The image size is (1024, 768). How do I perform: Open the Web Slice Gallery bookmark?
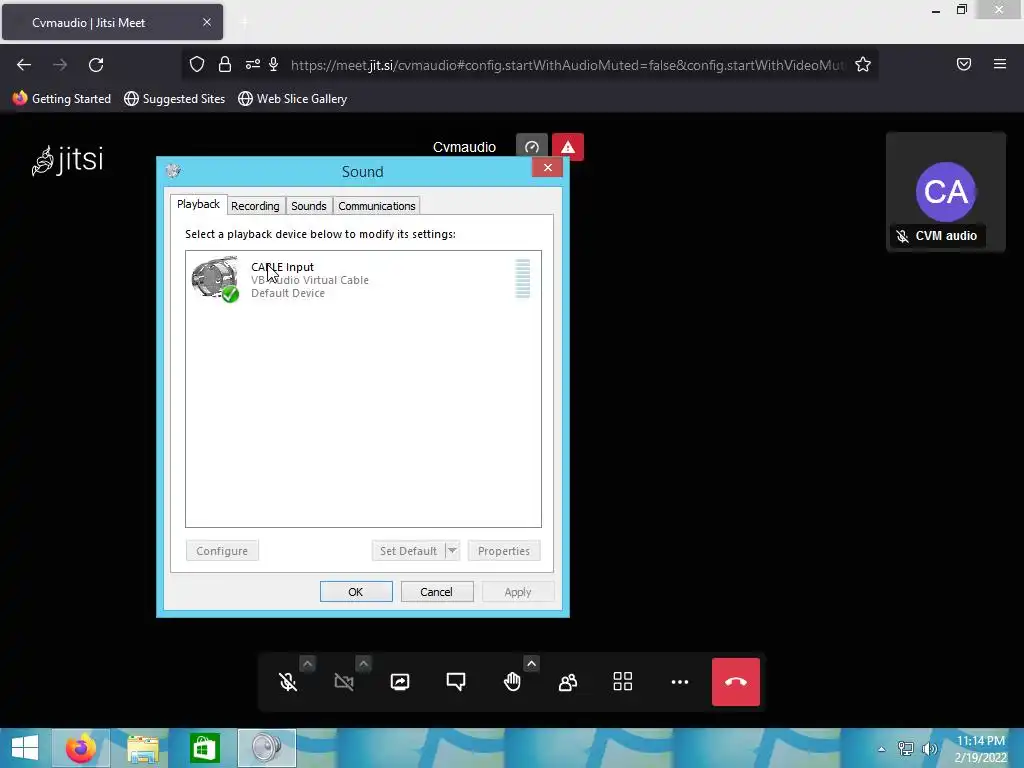tap(293, 99)
